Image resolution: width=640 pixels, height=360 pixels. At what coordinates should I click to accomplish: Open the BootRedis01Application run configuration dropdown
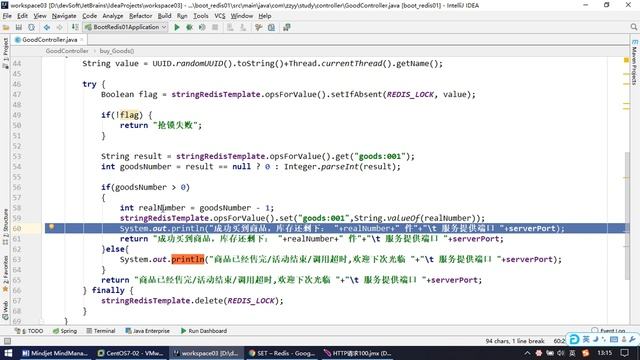(x=126, y=27)
